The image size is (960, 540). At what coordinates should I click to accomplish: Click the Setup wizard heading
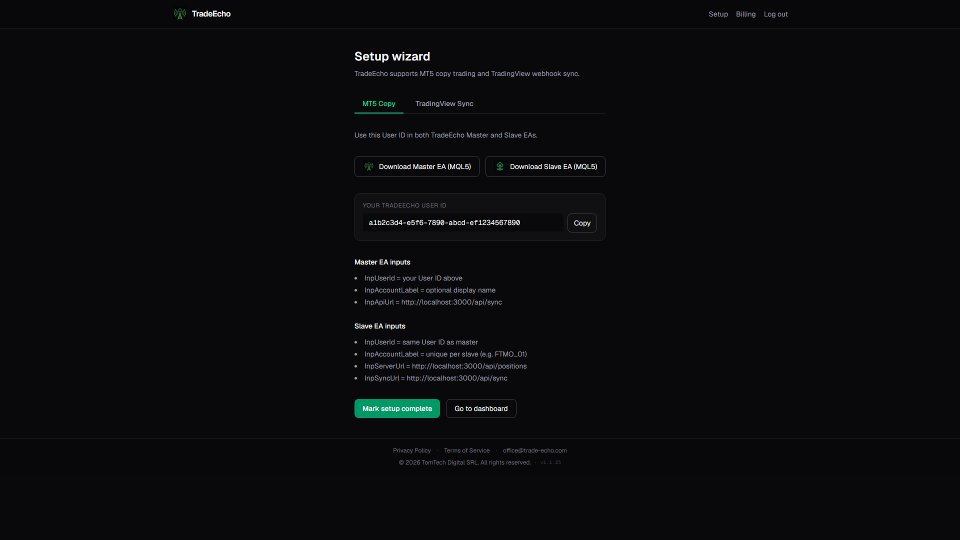(392, 56)
